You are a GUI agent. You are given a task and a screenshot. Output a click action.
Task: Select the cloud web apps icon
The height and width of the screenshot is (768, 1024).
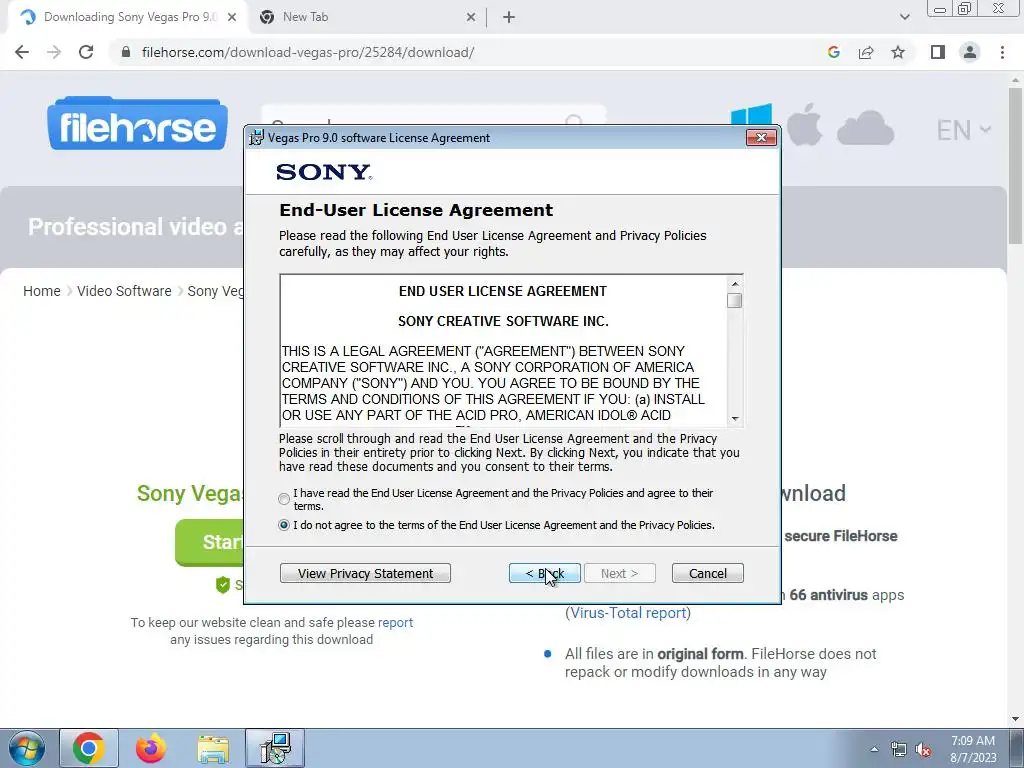865,127
